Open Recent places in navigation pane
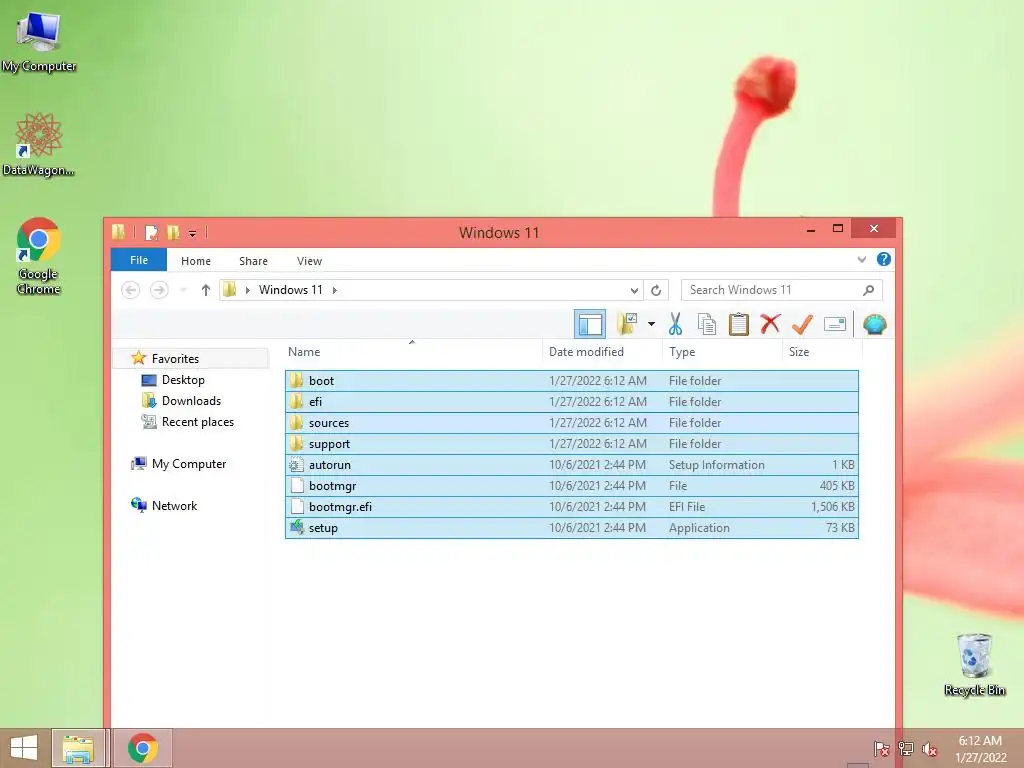 [198, 422]
